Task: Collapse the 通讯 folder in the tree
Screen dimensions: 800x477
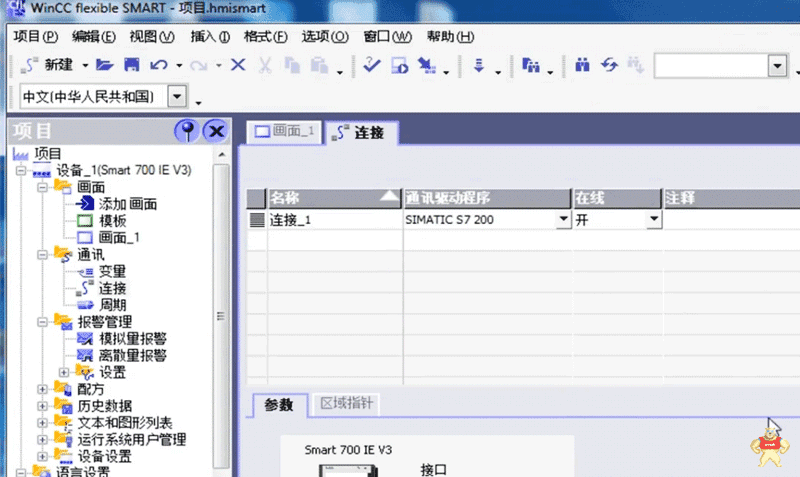Action: (42, 255)
